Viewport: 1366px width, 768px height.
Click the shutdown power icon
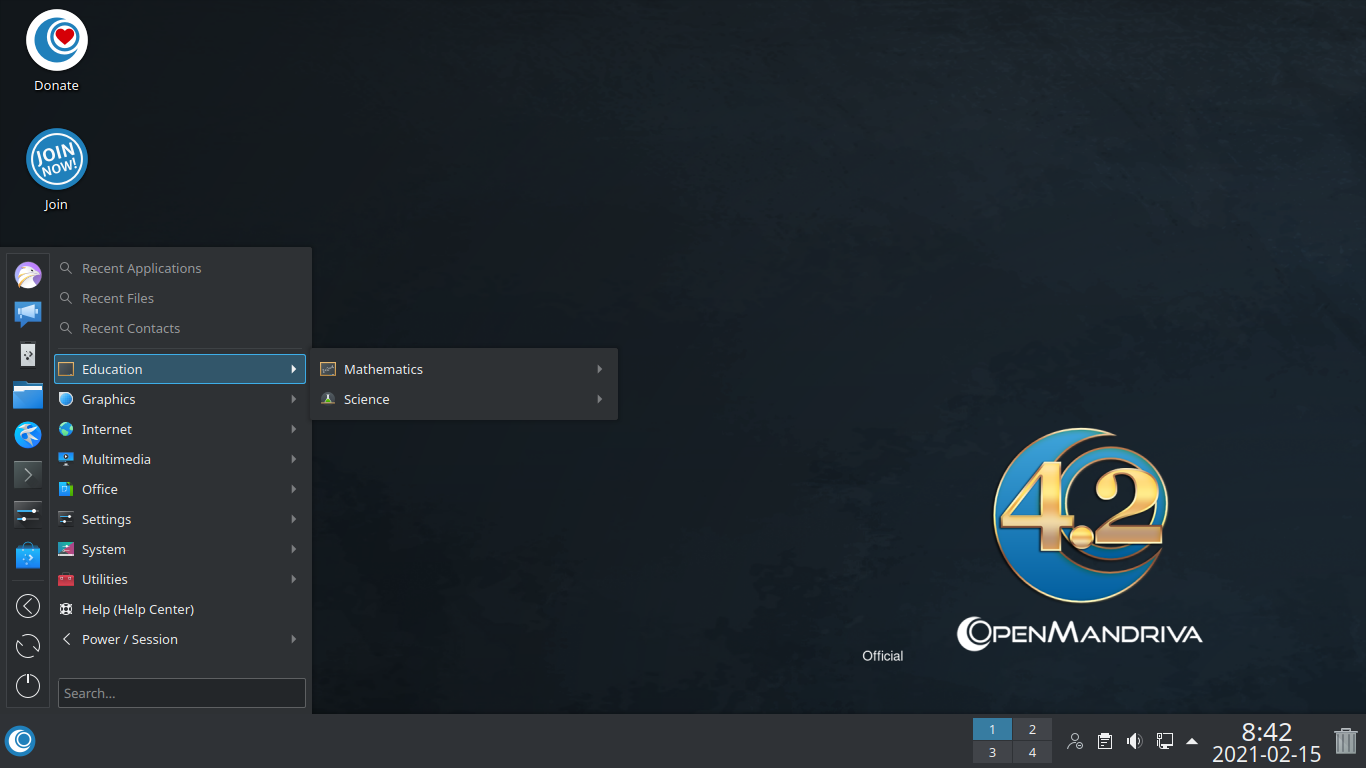pos(28,686)
